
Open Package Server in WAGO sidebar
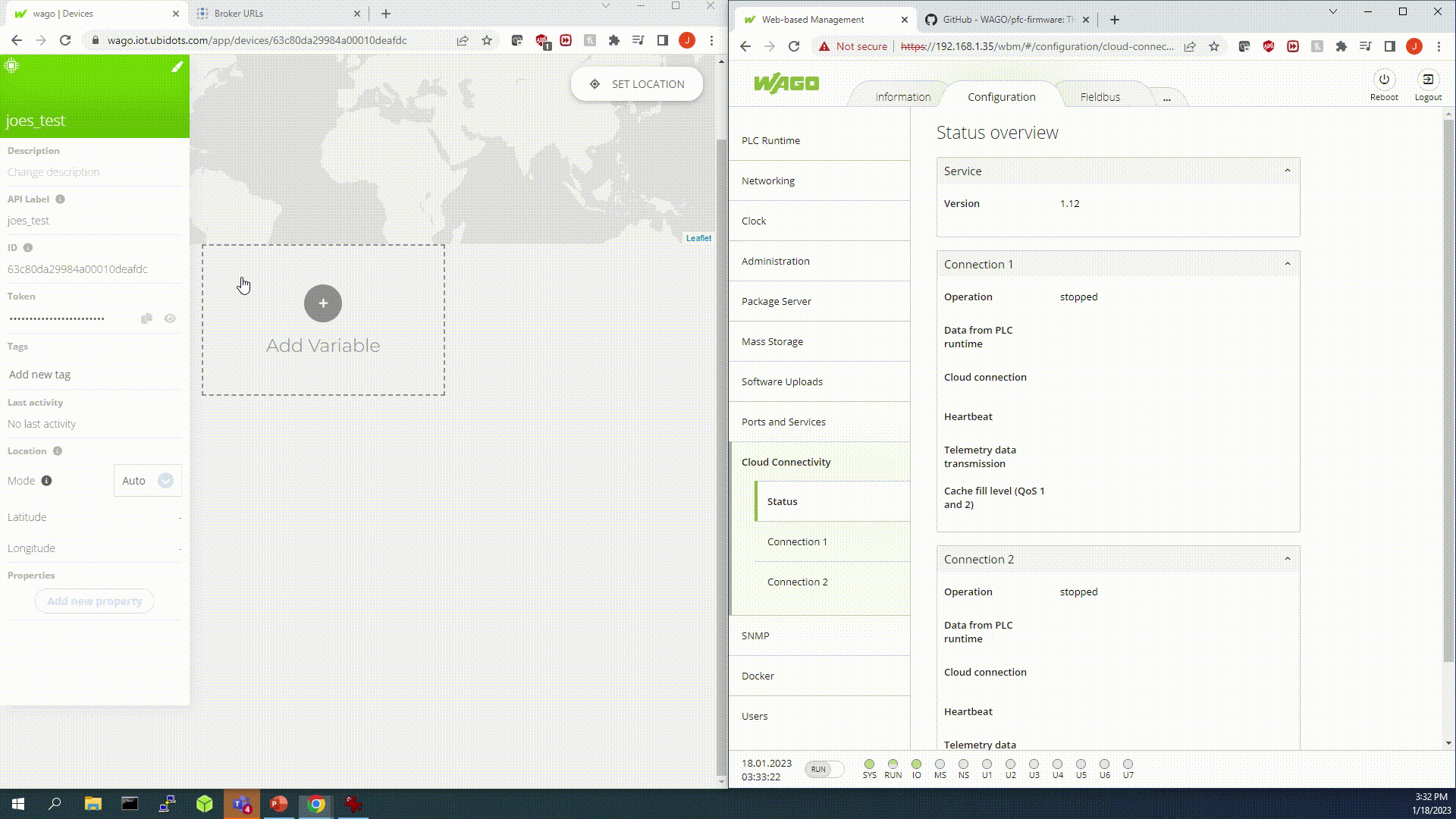tap(820, 301)
